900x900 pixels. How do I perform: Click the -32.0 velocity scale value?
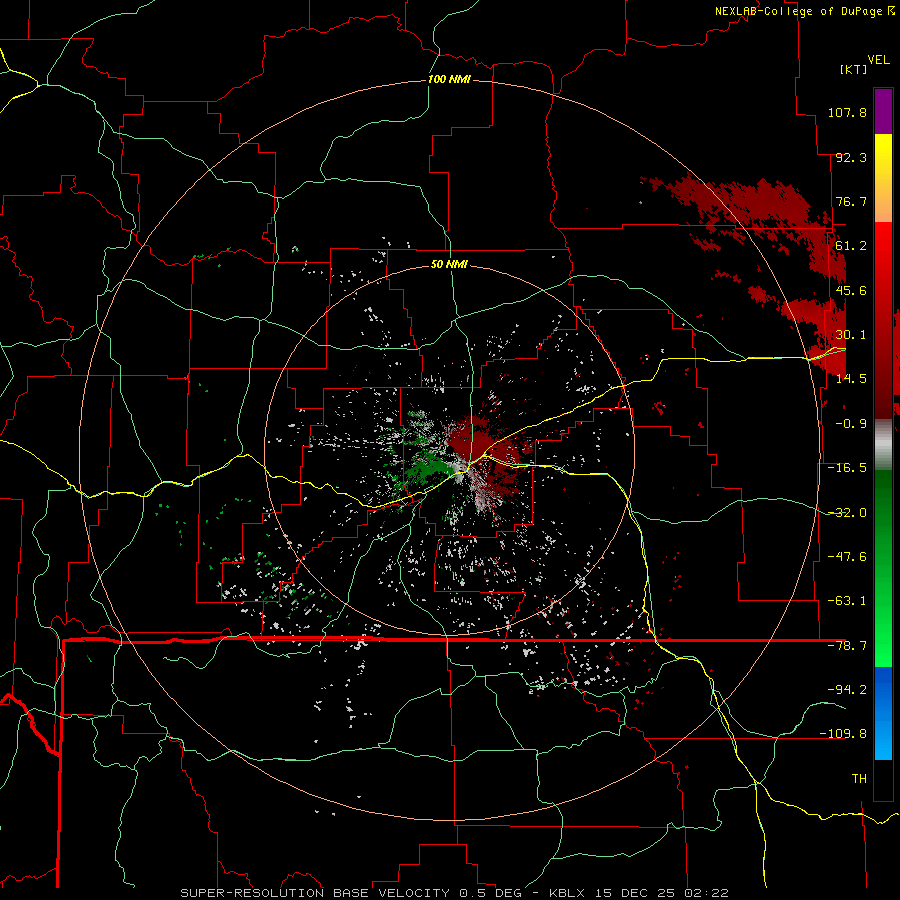[847, 513]
